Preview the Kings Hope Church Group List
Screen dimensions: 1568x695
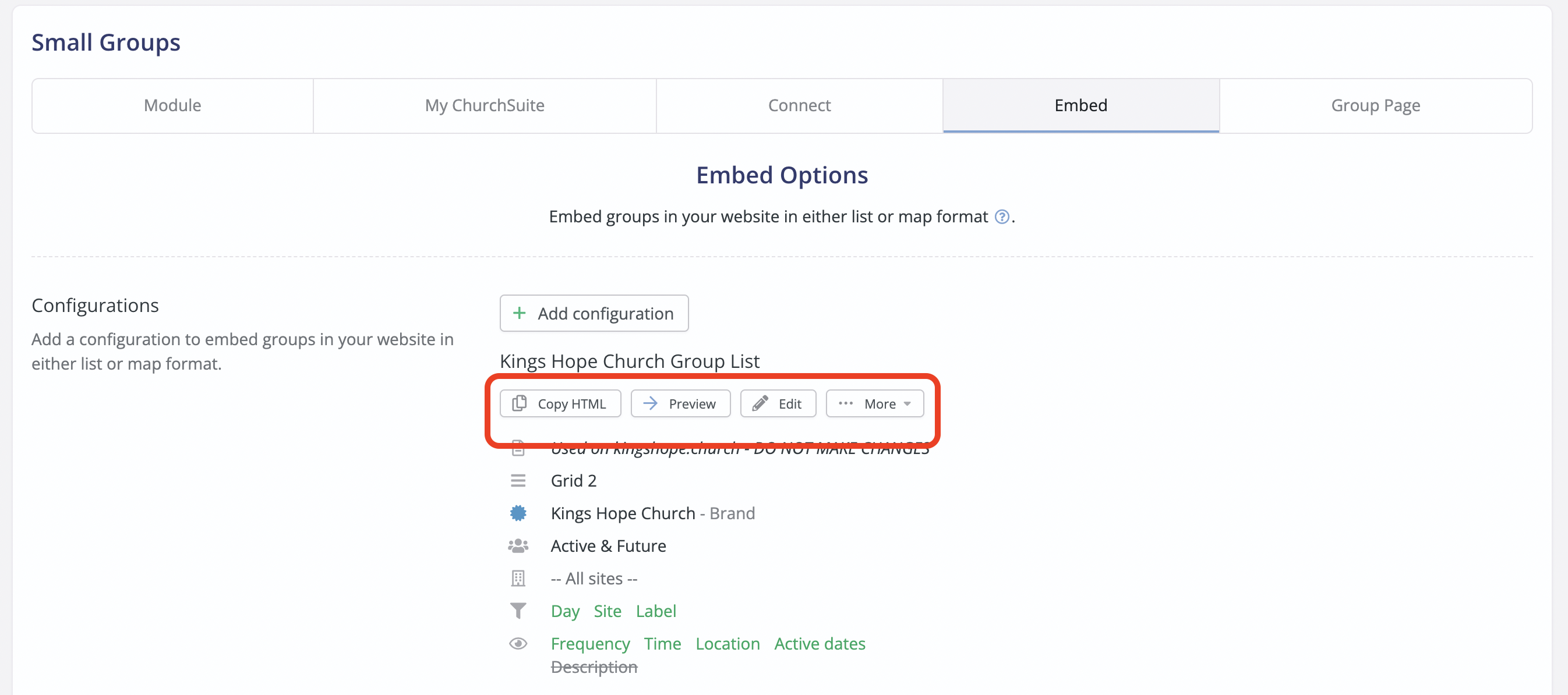pos(680,403)
